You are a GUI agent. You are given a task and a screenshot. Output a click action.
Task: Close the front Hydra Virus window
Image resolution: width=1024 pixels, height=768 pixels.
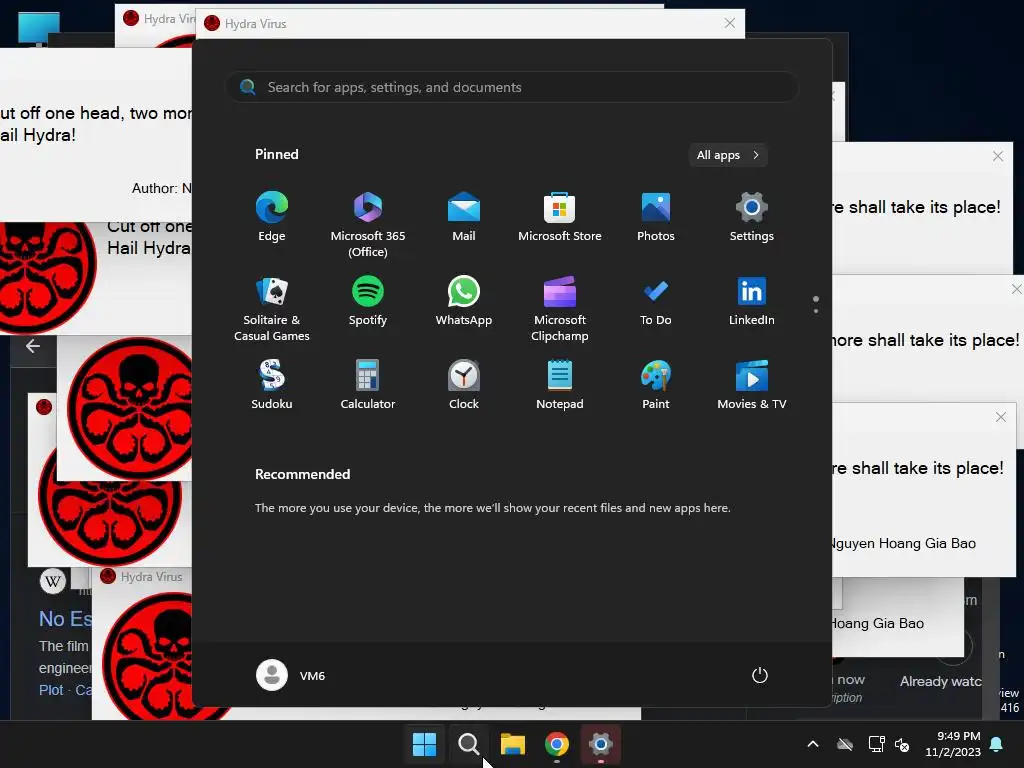coord(729,24)
